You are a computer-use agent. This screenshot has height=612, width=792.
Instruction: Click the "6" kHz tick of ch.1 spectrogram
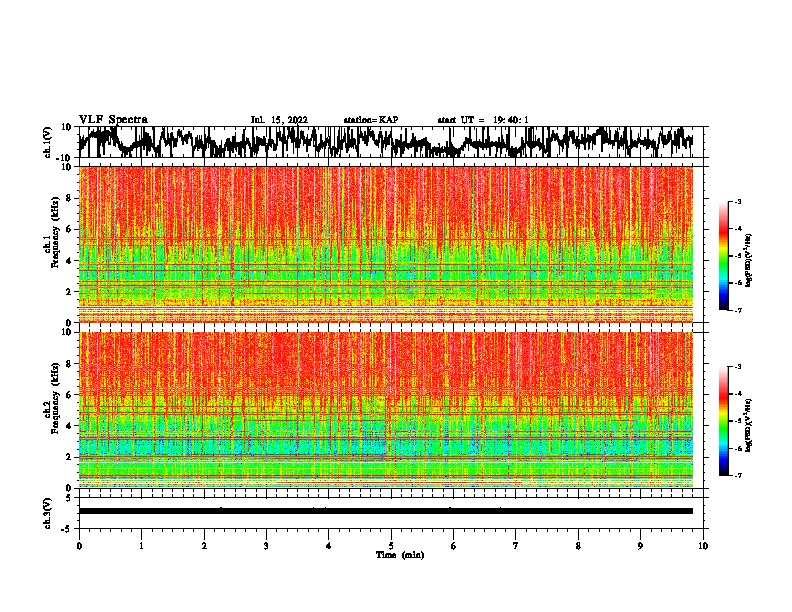pos(69,229)
